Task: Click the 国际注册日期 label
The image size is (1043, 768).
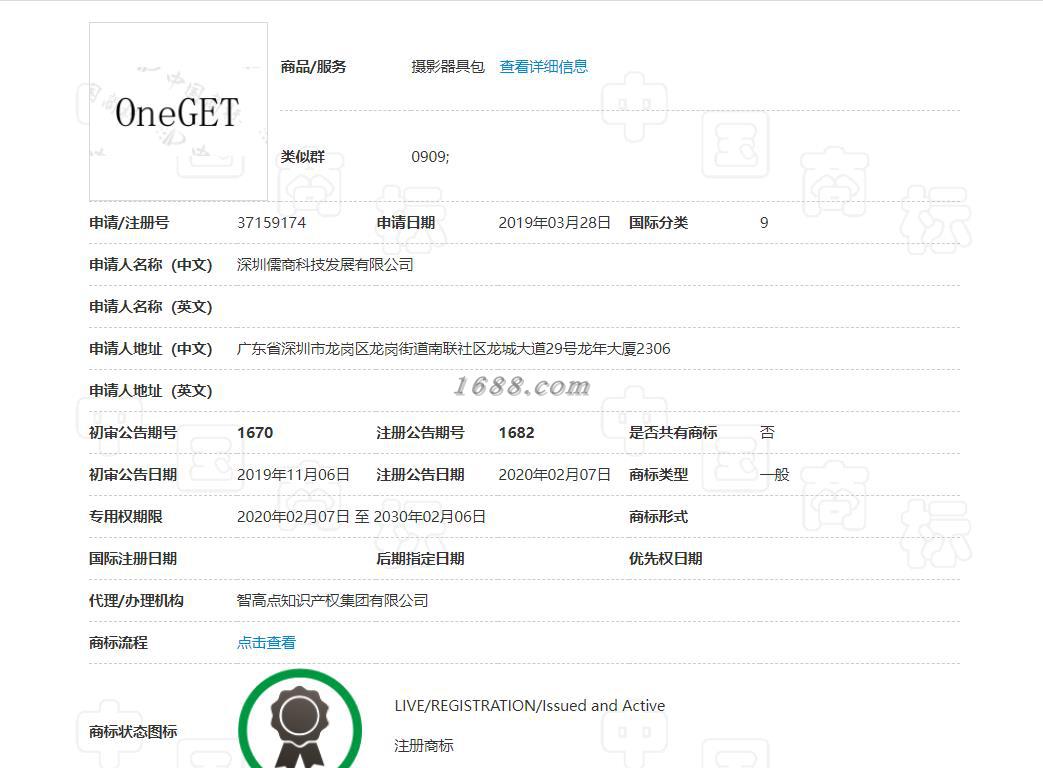Action: pyautogui.click(x=133, y=559)
